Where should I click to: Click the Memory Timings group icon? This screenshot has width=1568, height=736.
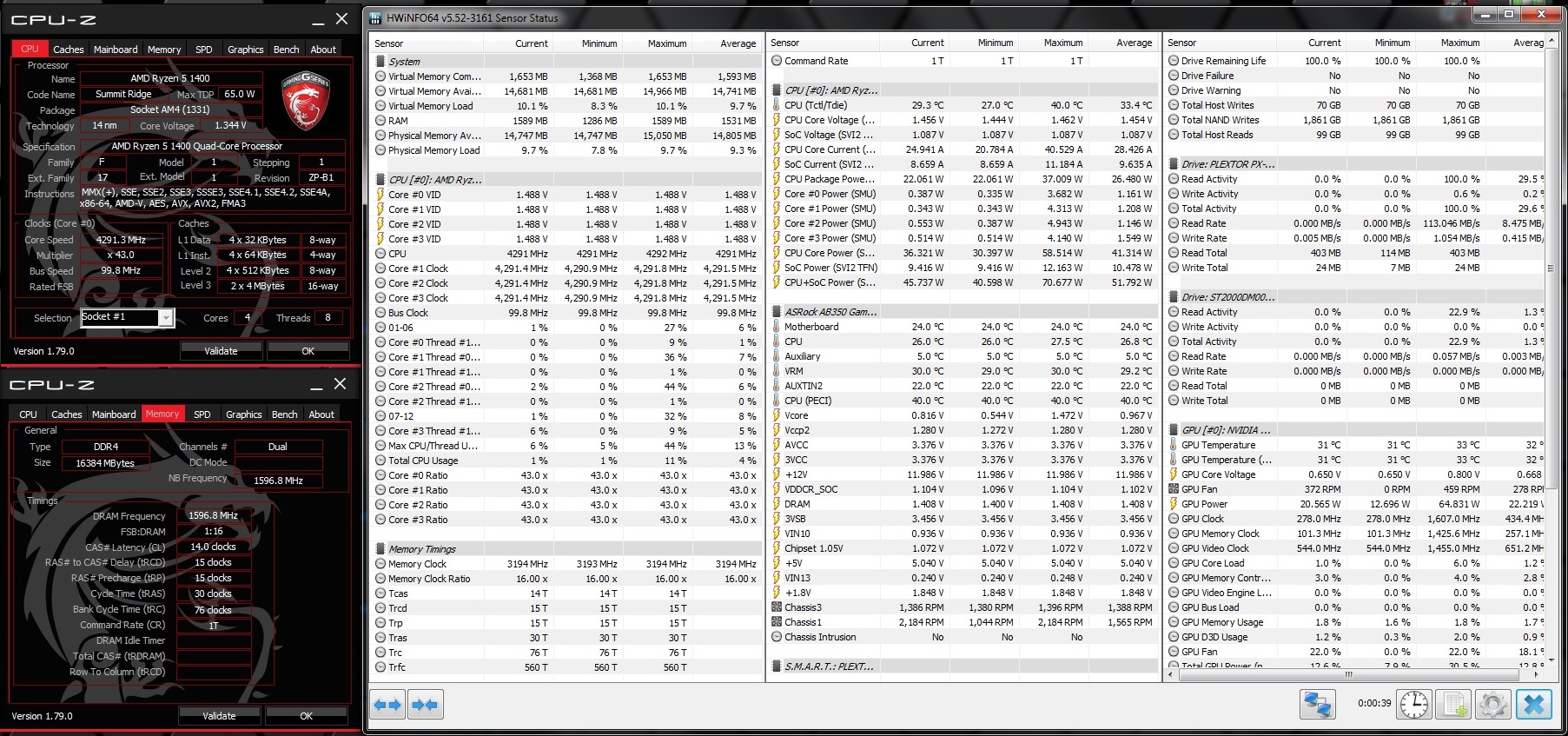(x=380, y=549)
